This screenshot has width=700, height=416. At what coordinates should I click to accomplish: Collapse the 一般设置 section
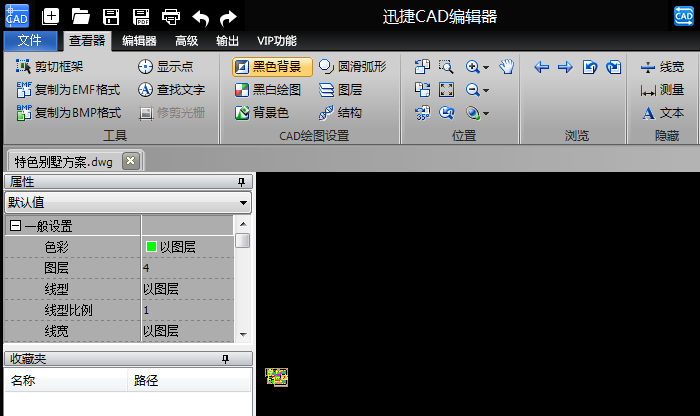pos(15,225)
